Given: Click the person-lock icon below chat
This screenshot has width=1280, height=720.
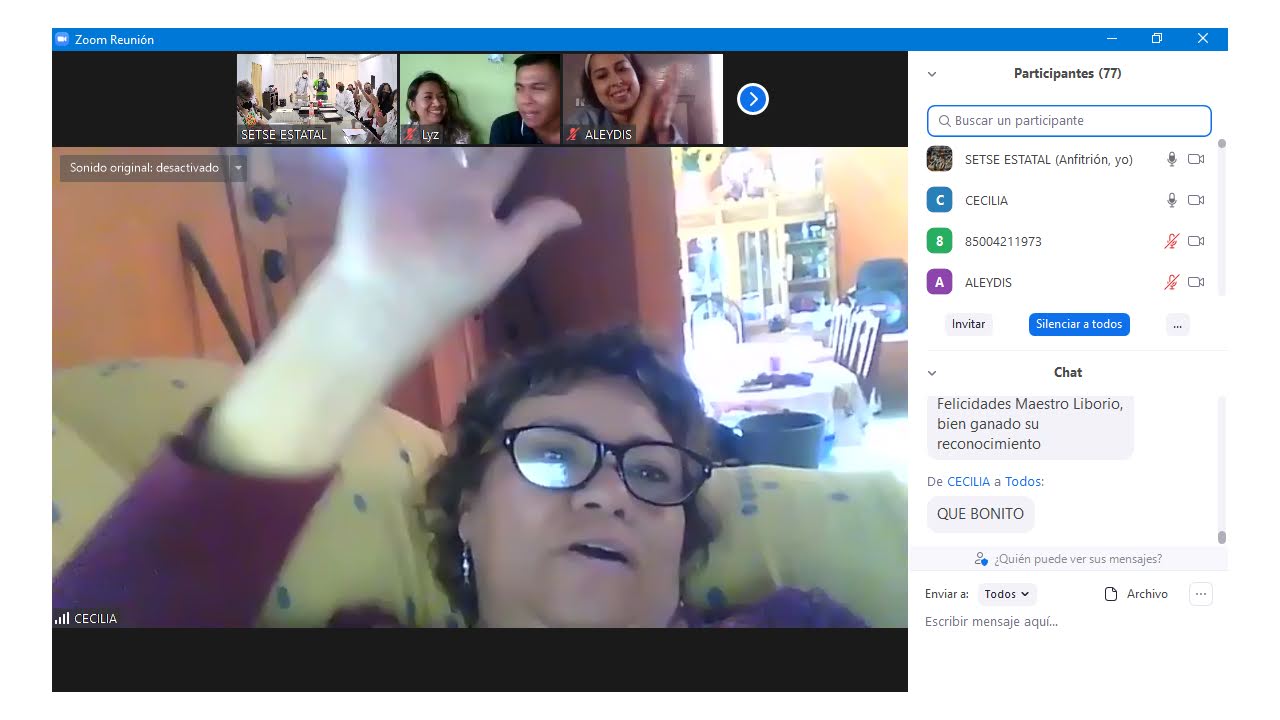Looking at the screenshot, I should coord(980,559).
